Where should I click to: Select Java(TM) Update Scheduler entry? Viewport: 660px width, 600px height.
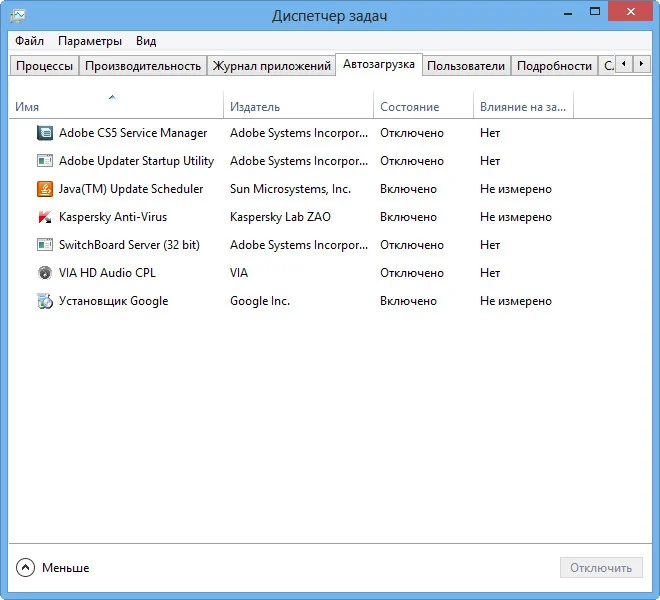pyautogui.click(x=131, y=189)
